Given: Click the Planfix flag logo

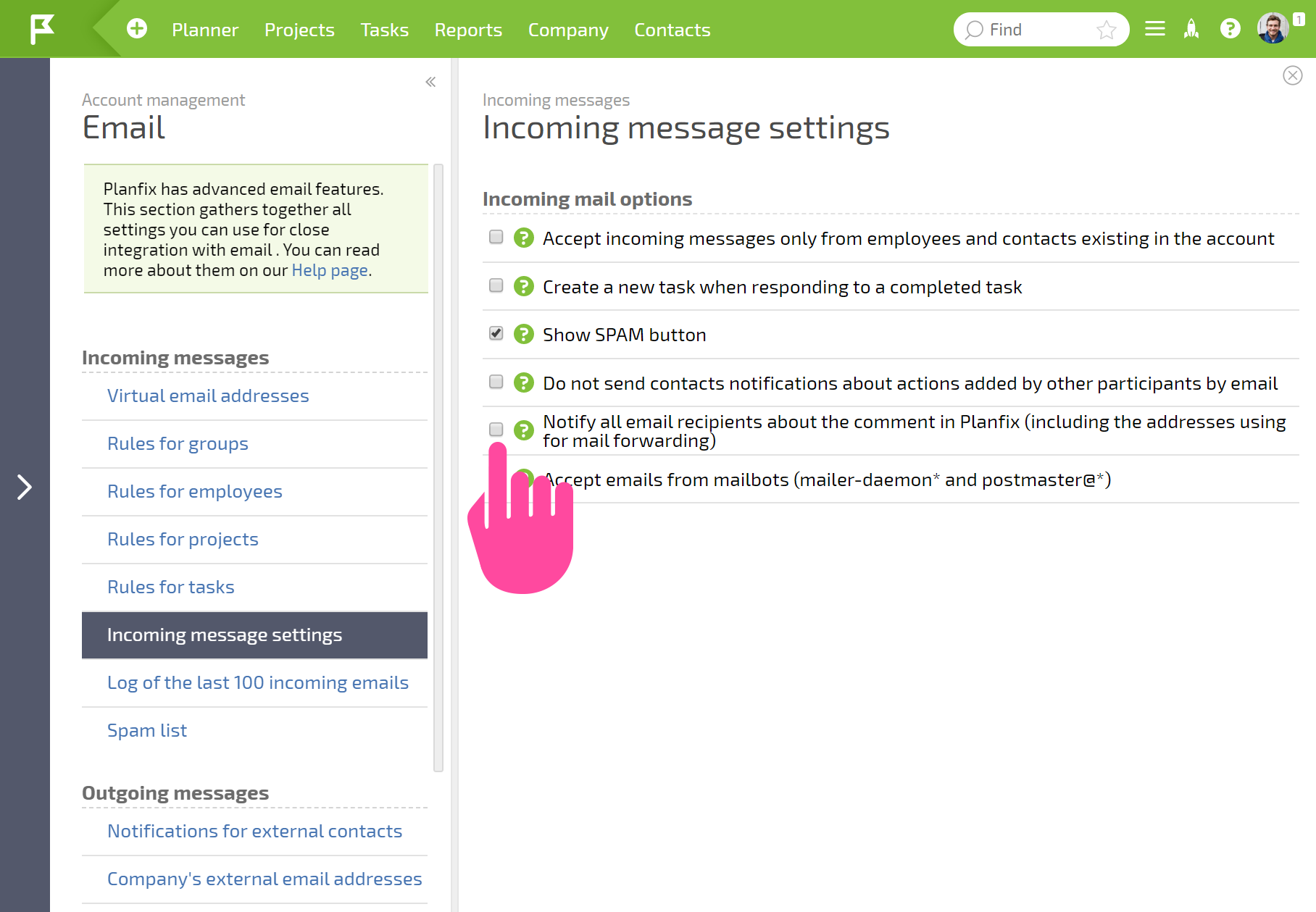Looking at the screenshot, I should point(42,29).
